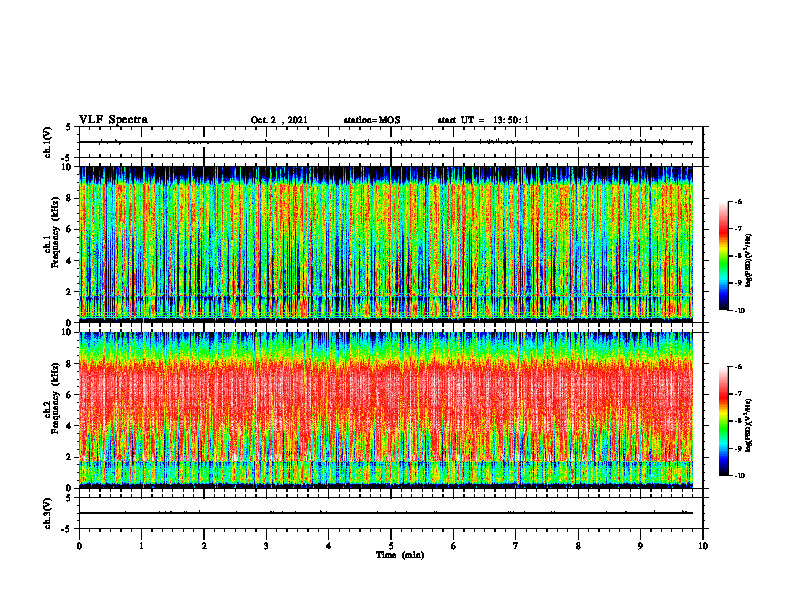
Task: Click the "-6" label on ch.1 colorbar
Action: (738, 201)
